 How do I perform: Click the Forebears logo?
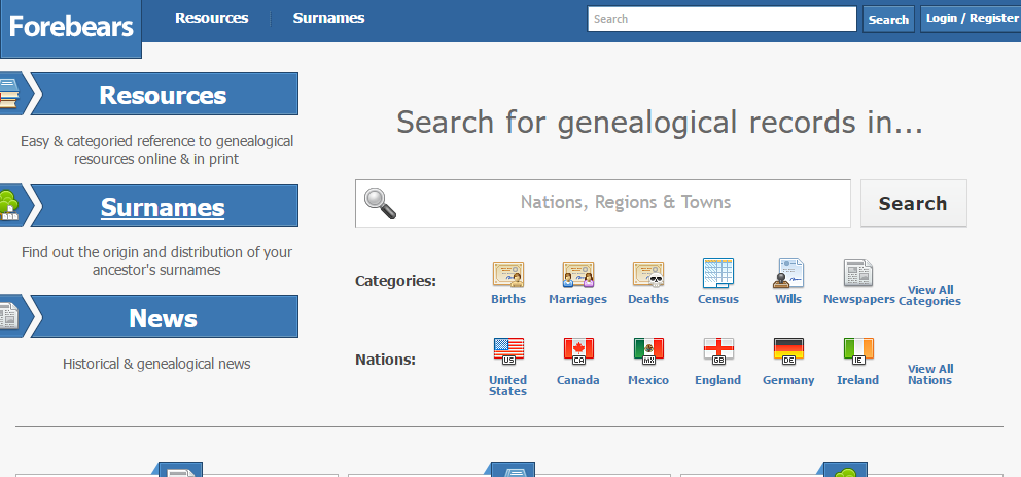coord(71,27)
